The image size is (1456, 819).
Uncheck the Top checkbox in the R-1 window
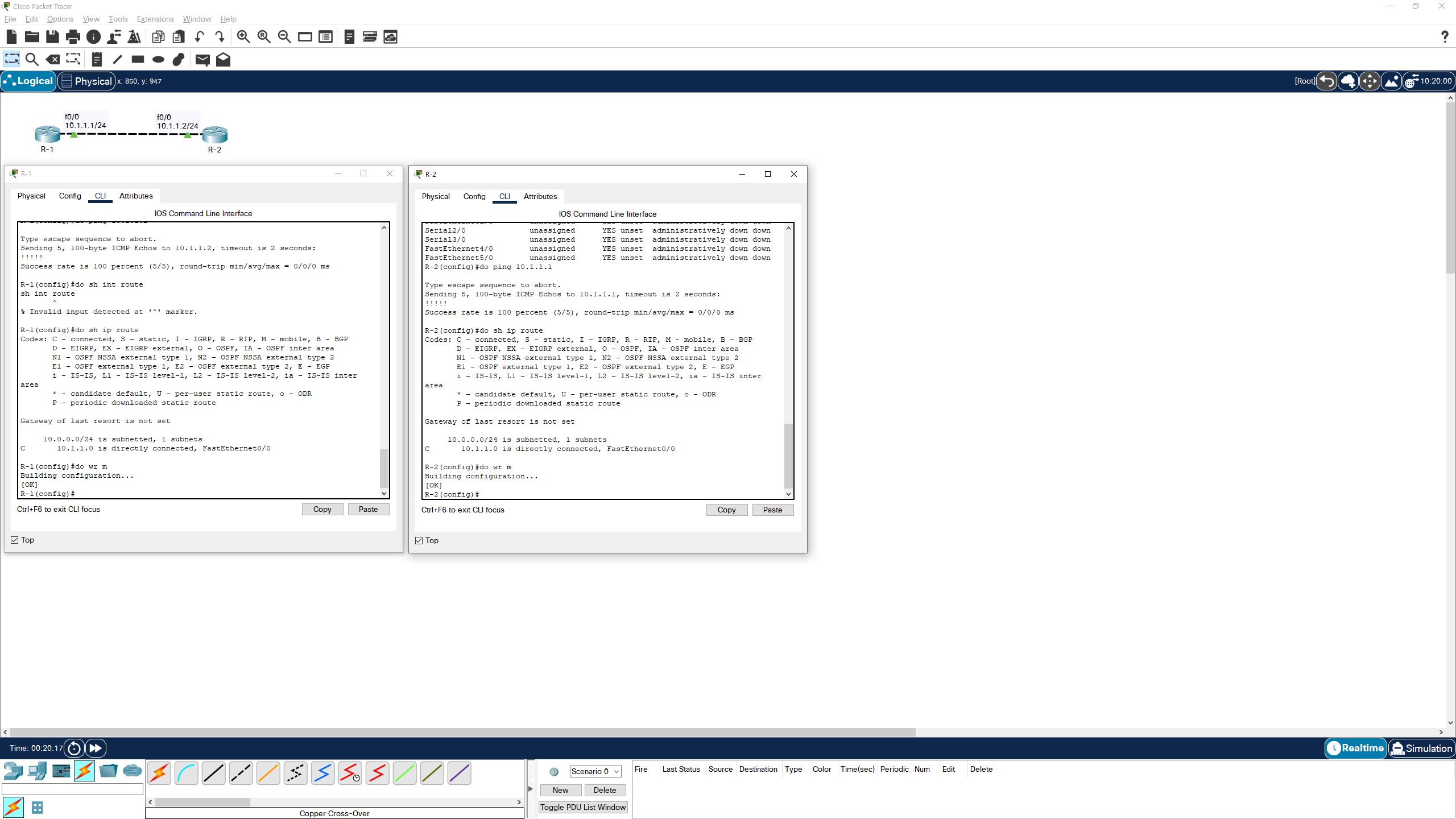coord(15,540)
